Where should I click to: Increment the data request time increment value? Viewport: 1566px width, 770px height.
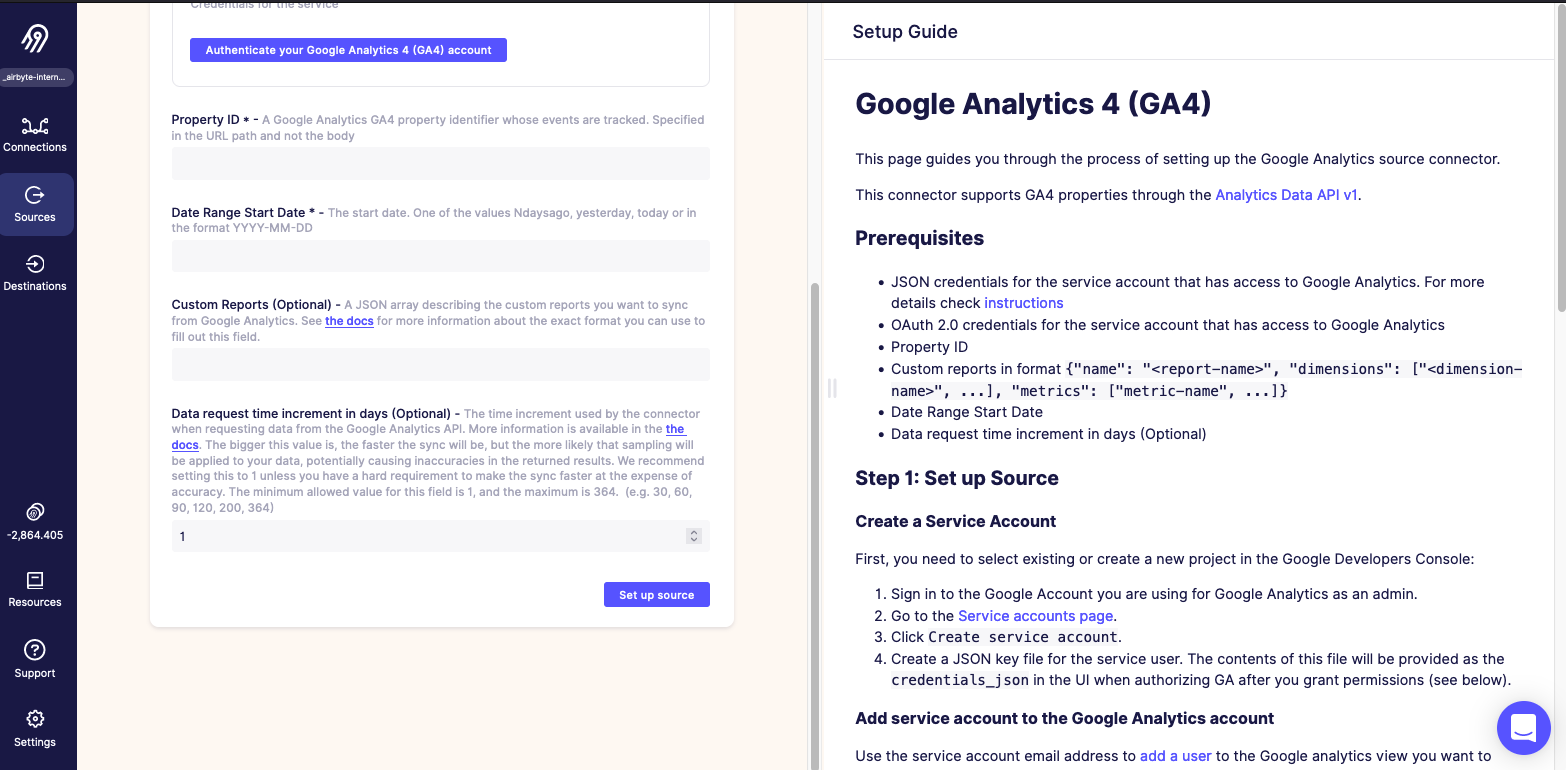point(693,532)
